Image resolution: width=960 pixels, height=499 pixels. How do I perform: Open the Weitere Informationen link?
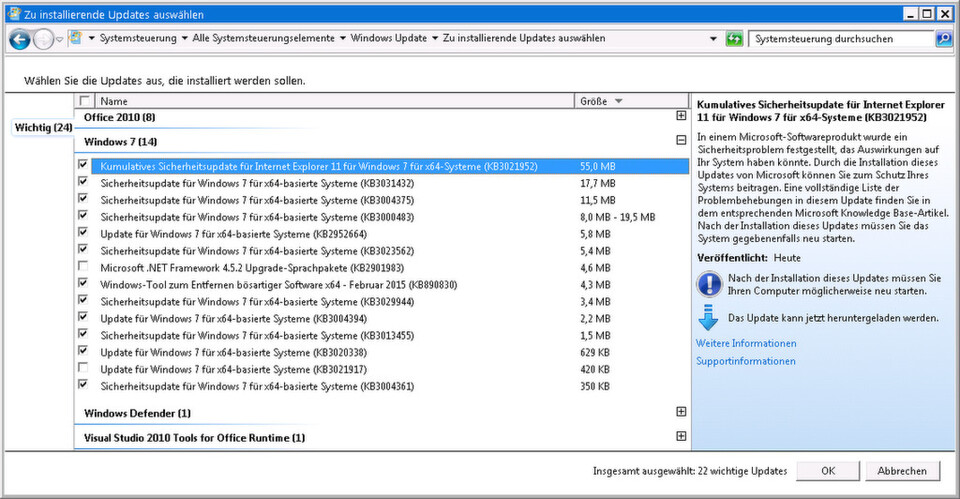point(746,343)
